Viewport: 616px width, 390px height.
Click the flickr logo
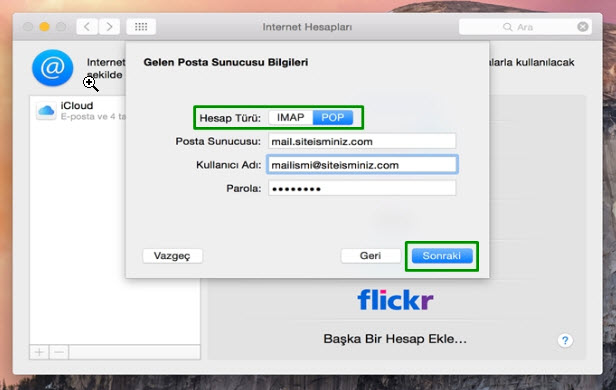coord(395,300)
